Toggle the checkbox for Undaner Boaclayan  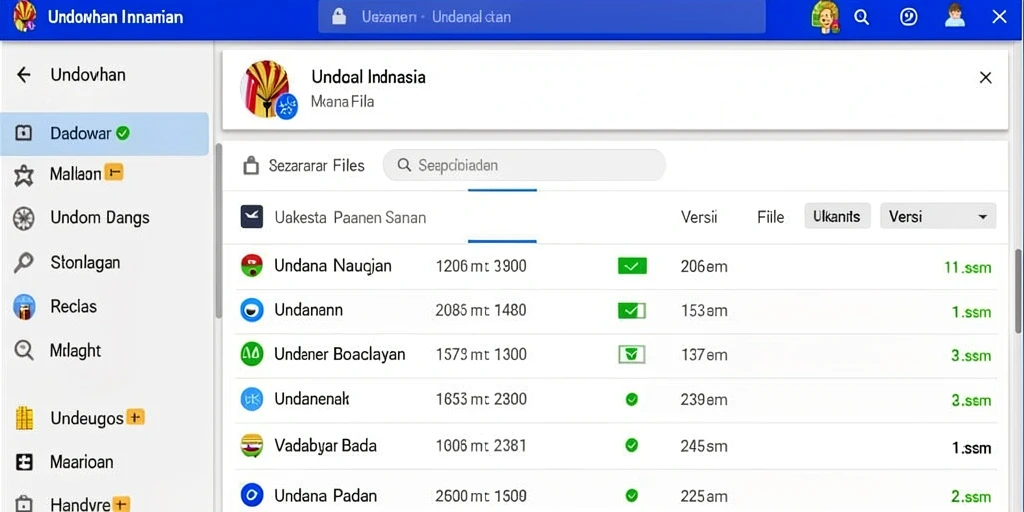coord(632,355)
